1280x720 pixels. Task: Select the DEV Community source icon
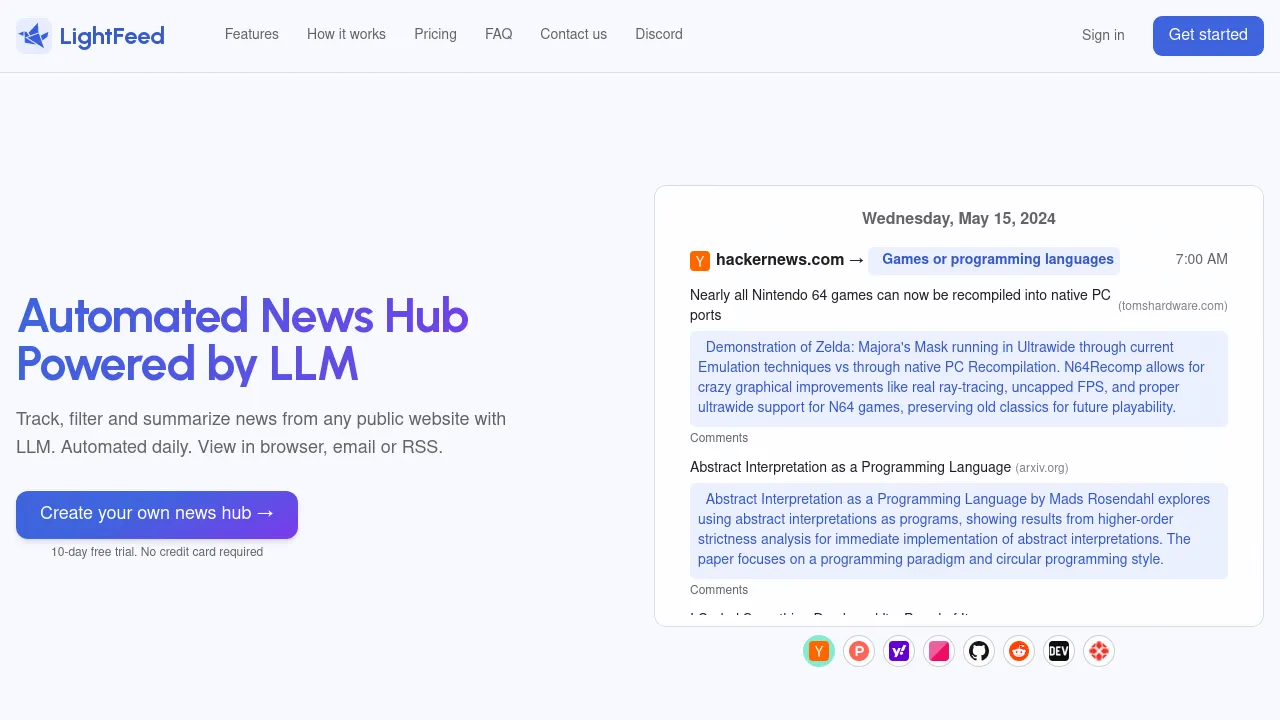[1059, 651]
